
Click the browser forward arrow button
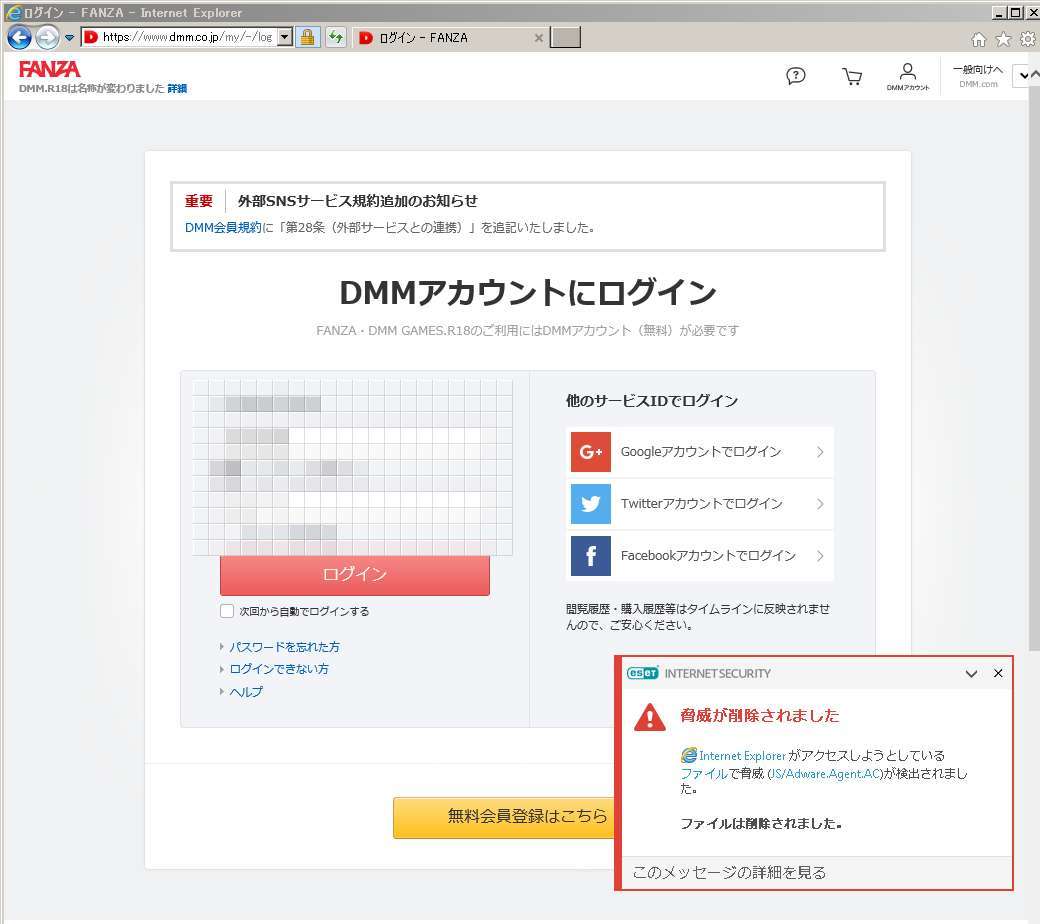tap(47, 38)
